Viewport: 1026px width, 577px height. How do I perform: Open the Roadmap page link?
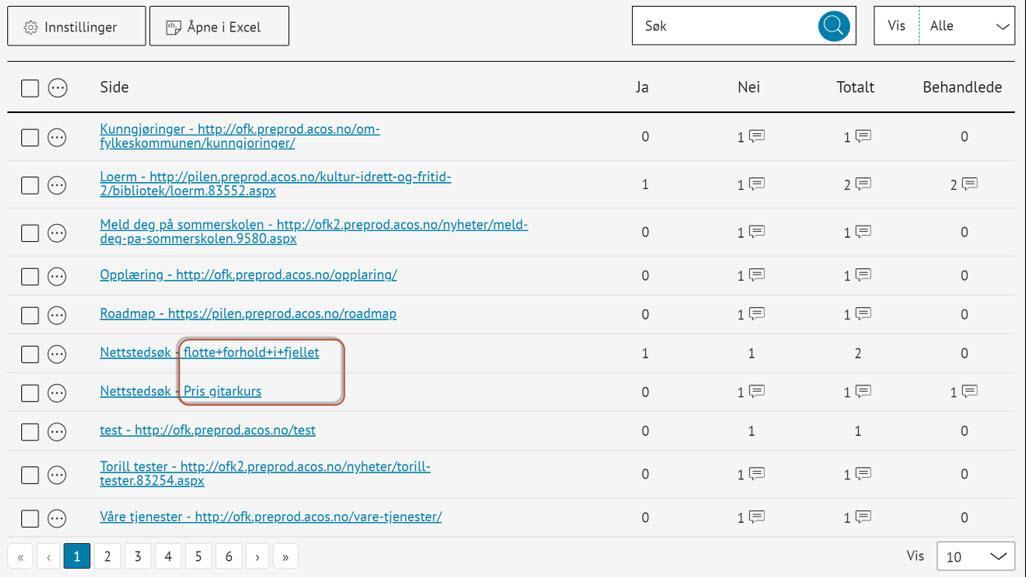click(248, 314)
